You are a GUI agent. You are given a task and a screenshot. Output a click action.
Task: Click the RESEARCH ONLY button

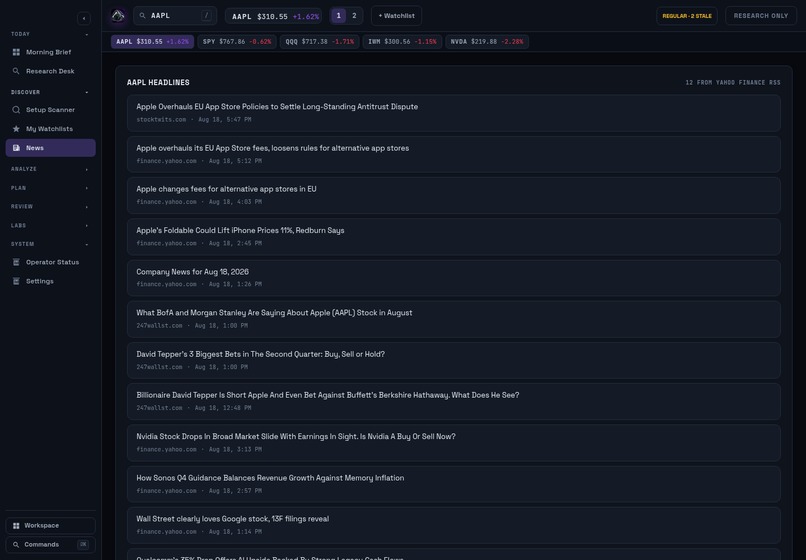(761, 16)
